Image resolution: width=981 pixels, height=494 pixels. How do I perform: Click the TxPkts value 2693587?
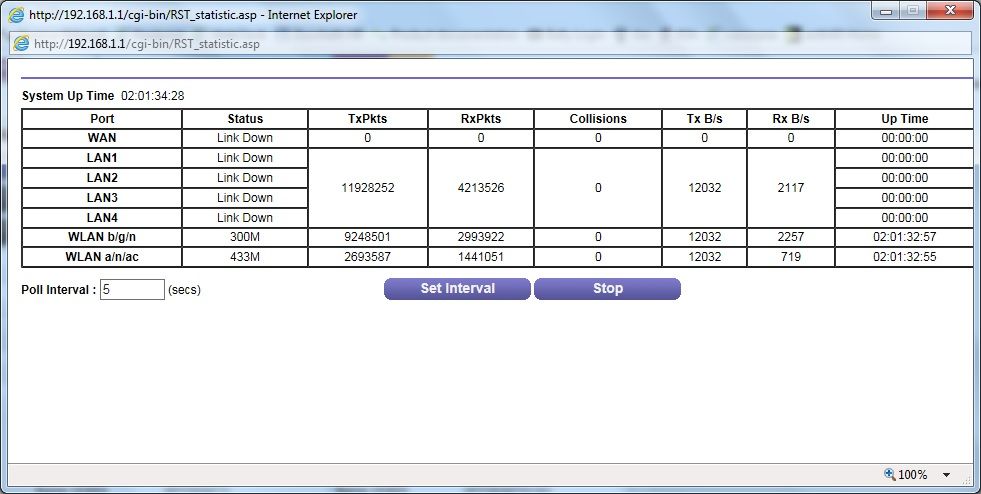368,257
